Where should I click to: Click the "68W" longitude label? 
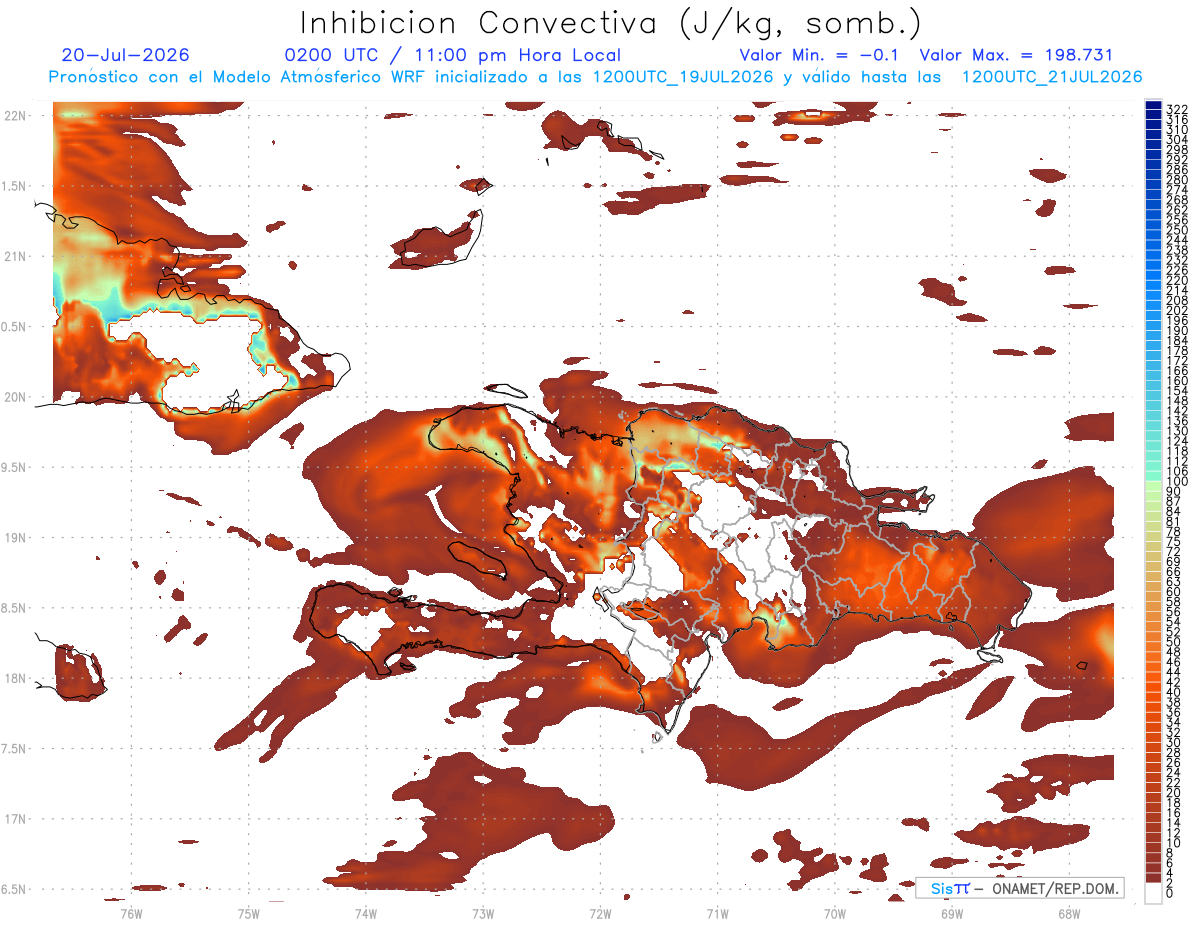pos(1069,913)
